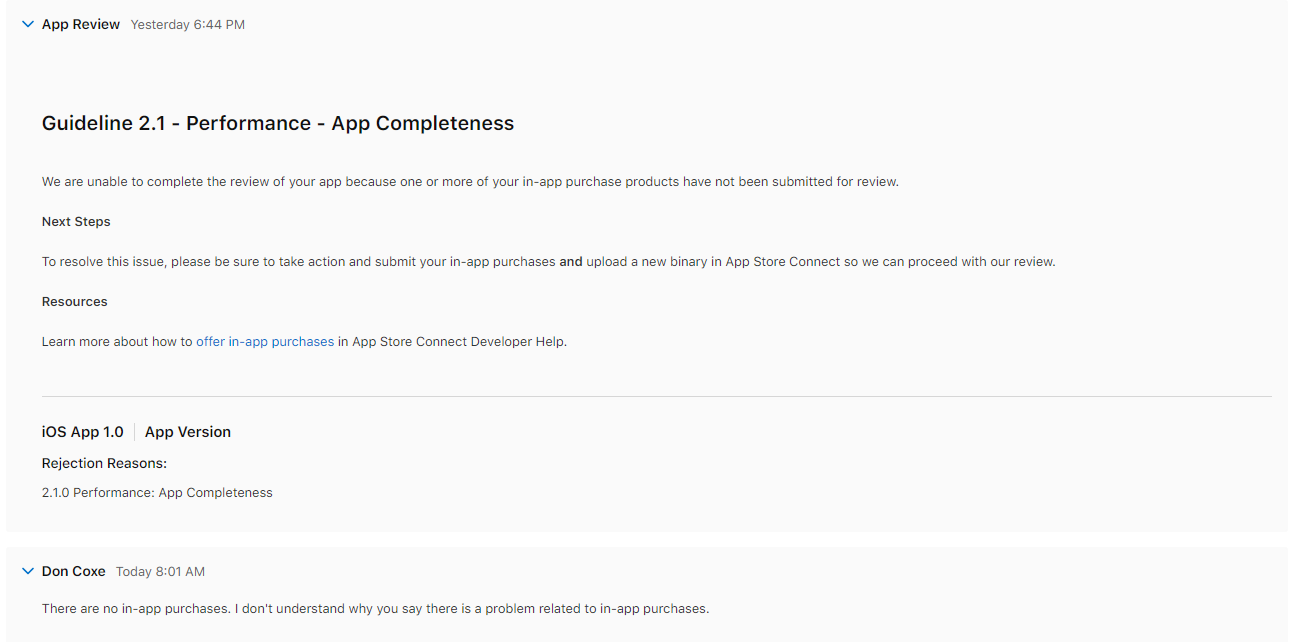The image size is (1295, 642).
Task: Click Don Coxe's reply message text
Action: [375, 608]
